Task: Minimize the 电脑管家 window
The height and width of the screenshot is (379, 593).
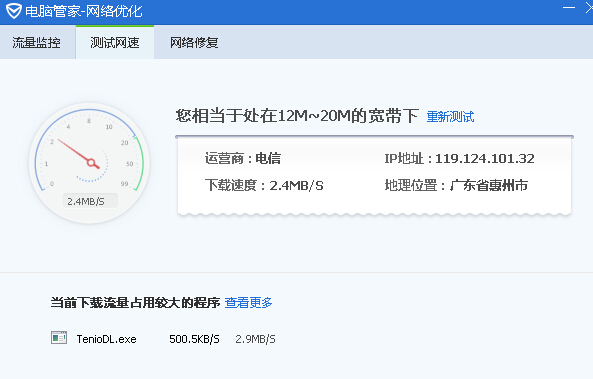Action: point(568,8)
